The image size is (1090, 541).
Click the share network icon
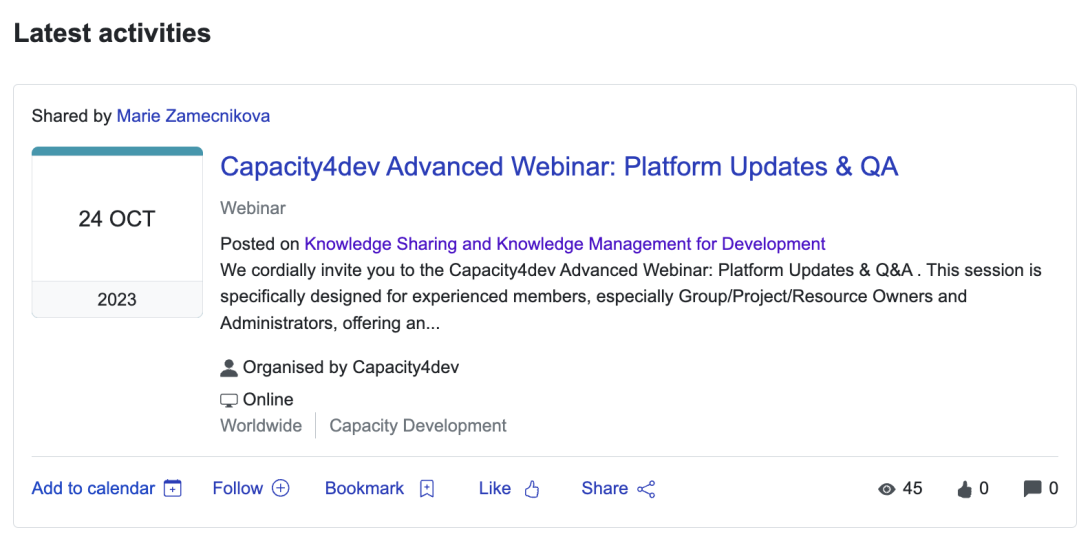point(646,489)
